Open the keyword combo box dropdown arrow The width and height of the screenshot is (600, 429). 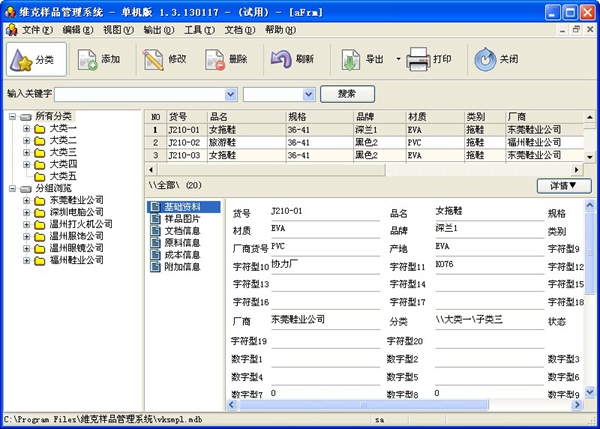coord(231,94)
